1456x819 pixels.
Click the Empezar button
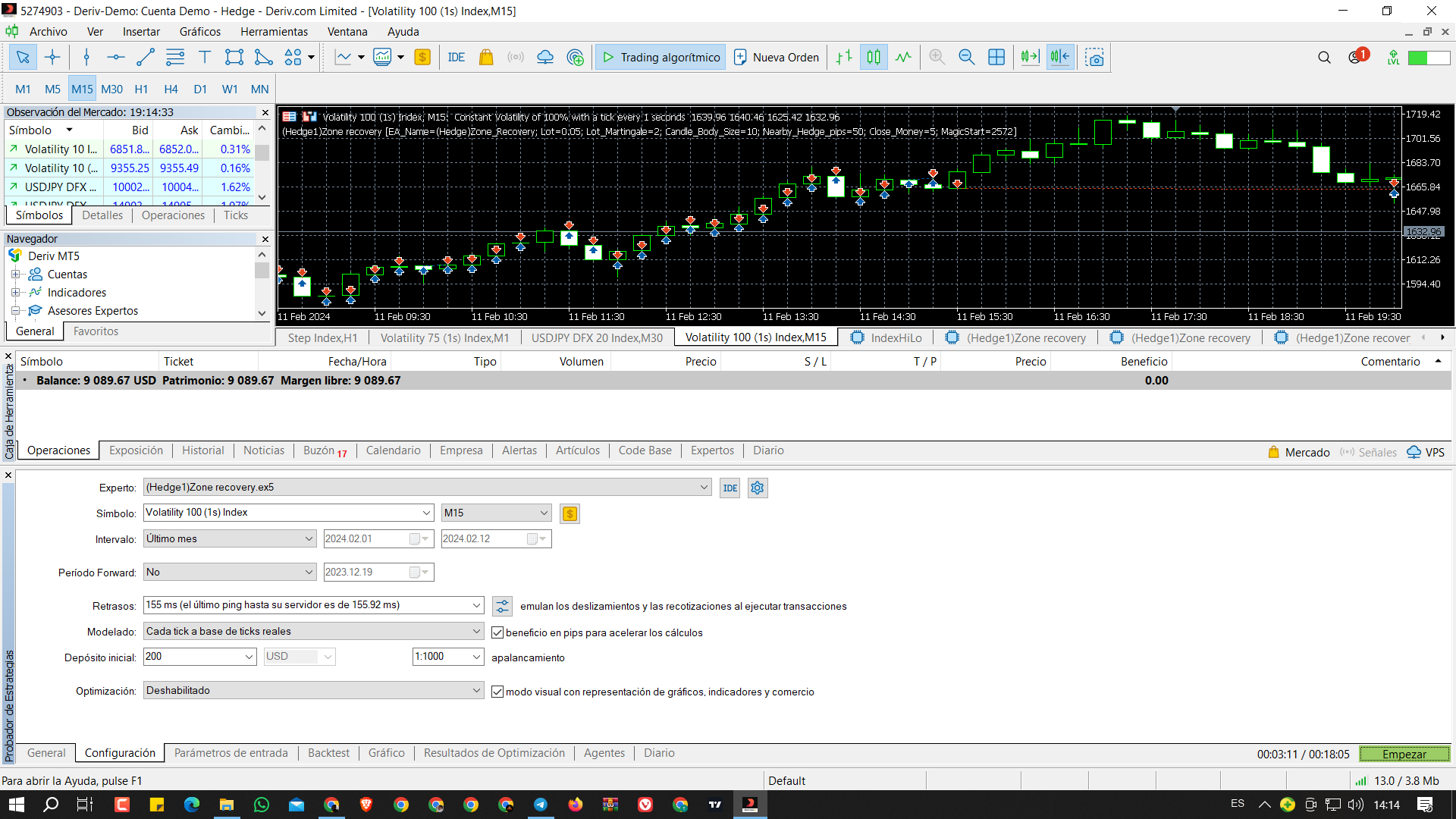pyautogui.click(x=1404, y=754)
